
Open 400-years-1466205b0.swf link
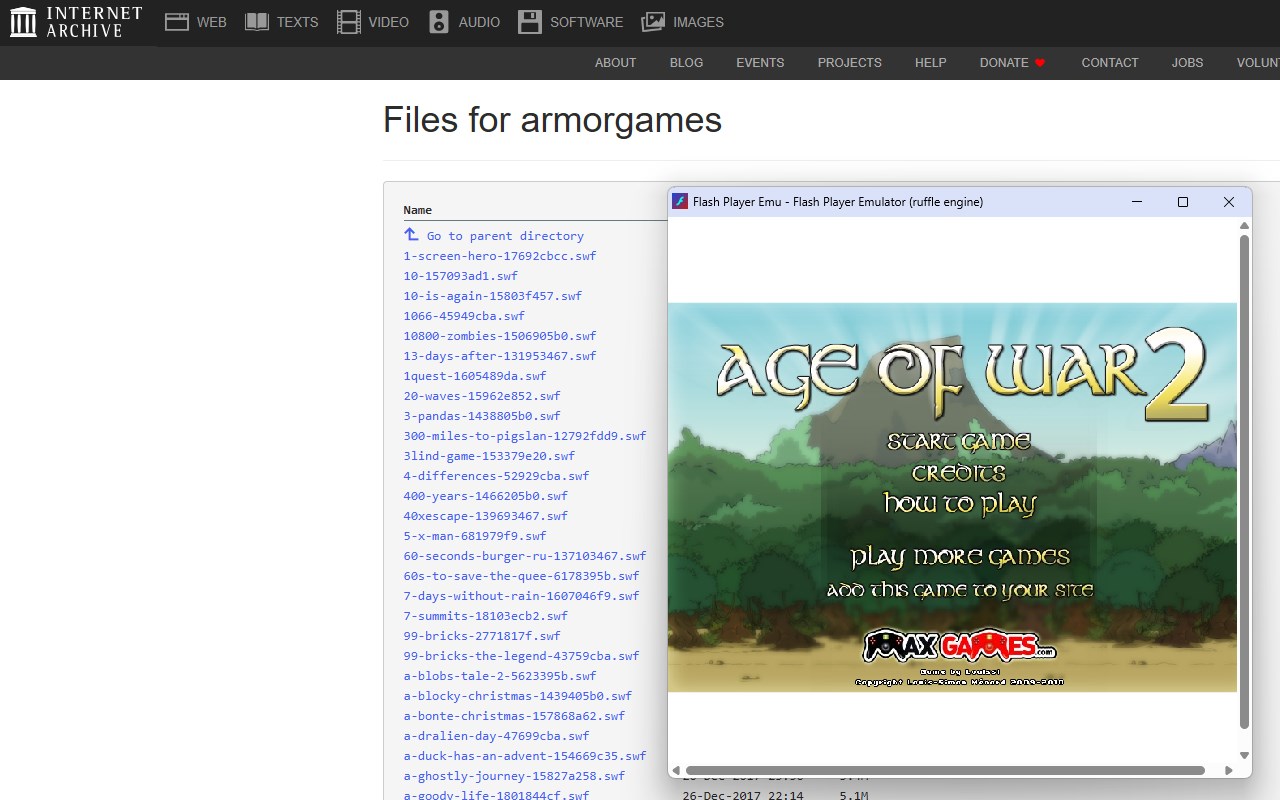click(x=486, y=496)
